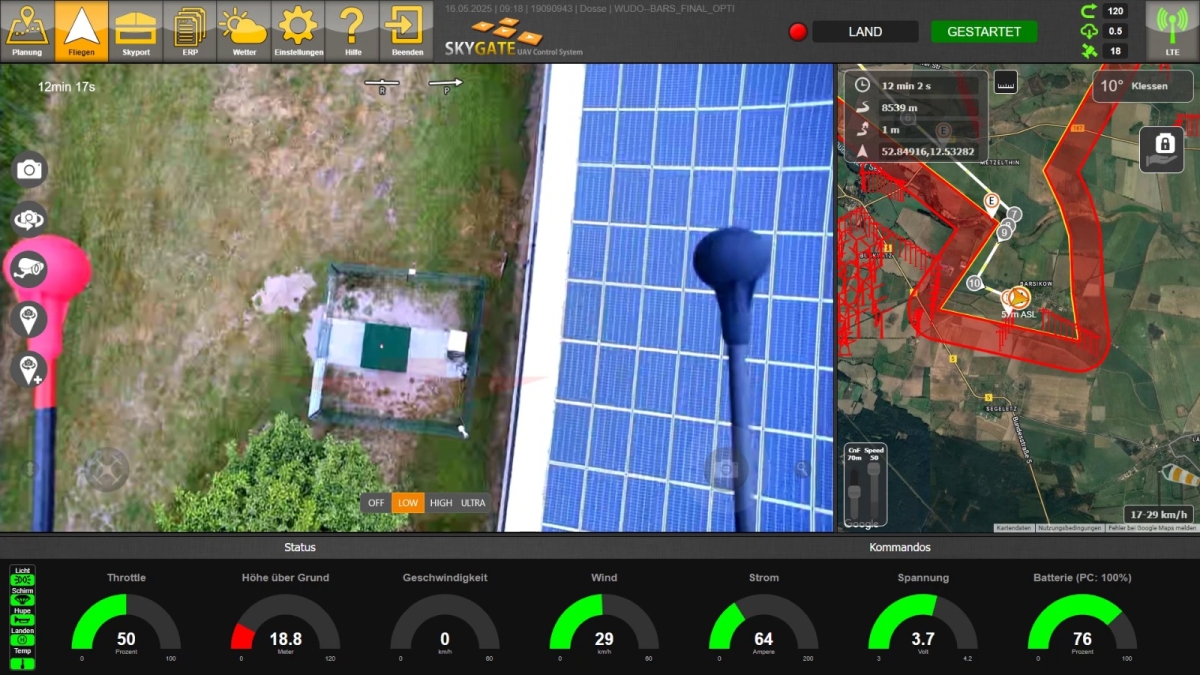
Task: Click the ruler measurement icon on the map
Action: [1005, 82]
